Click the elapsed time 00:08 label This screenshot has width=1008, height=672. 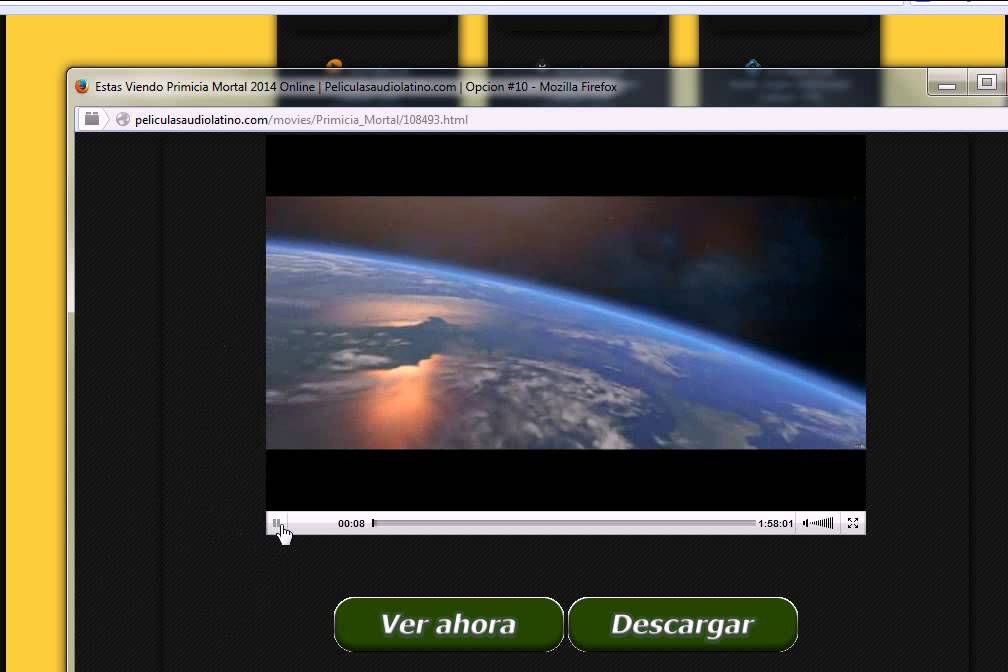coord(352,523)
